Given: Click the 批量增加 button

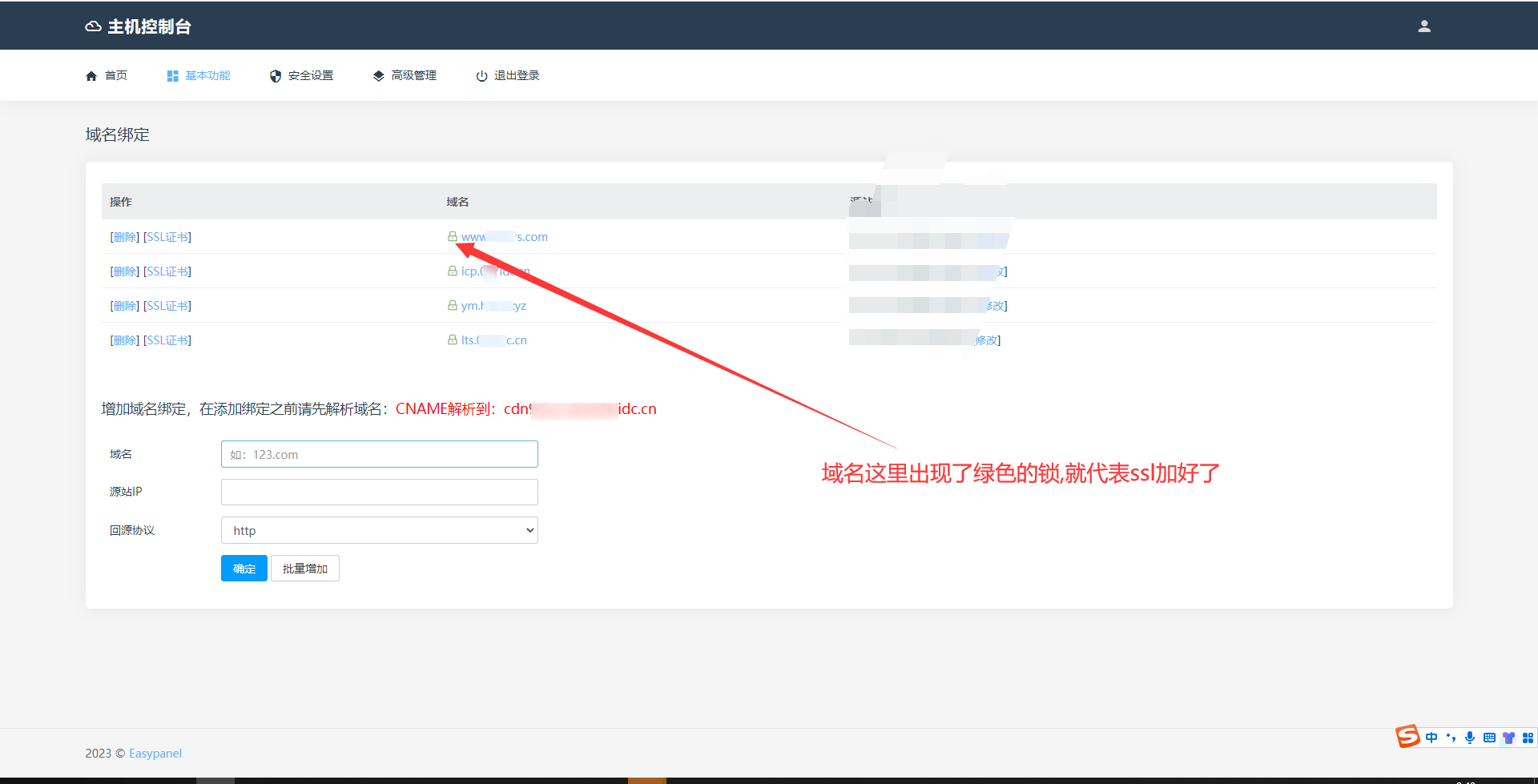Looking at the screenshot, I should tap(304, 569).
